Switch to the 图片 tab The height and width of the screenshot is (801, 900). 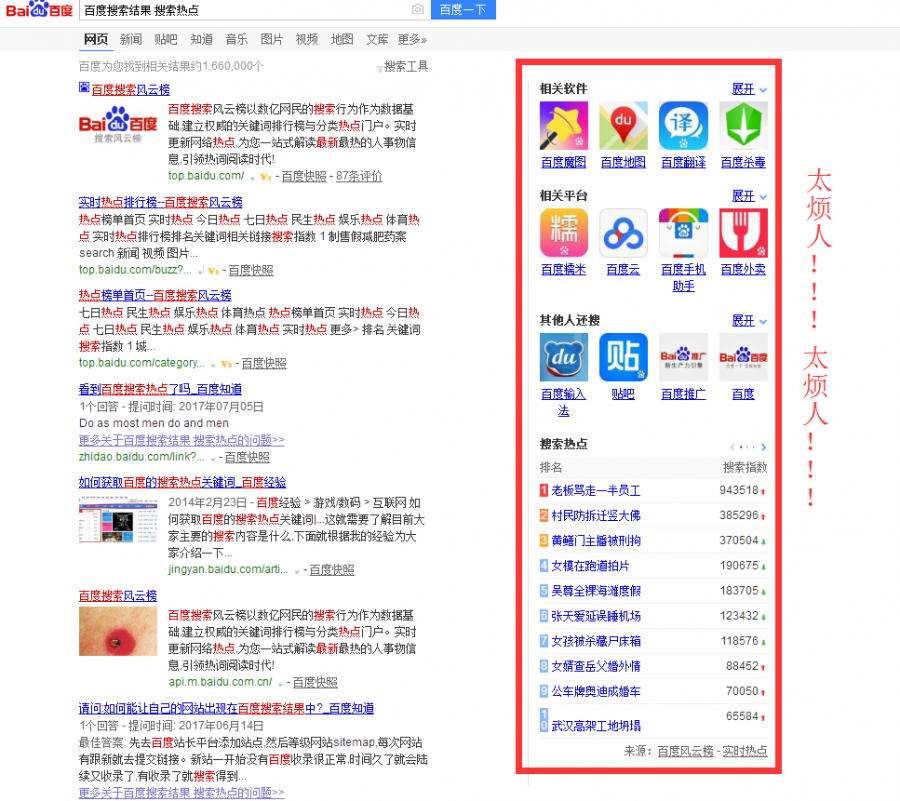pos(271,40)
